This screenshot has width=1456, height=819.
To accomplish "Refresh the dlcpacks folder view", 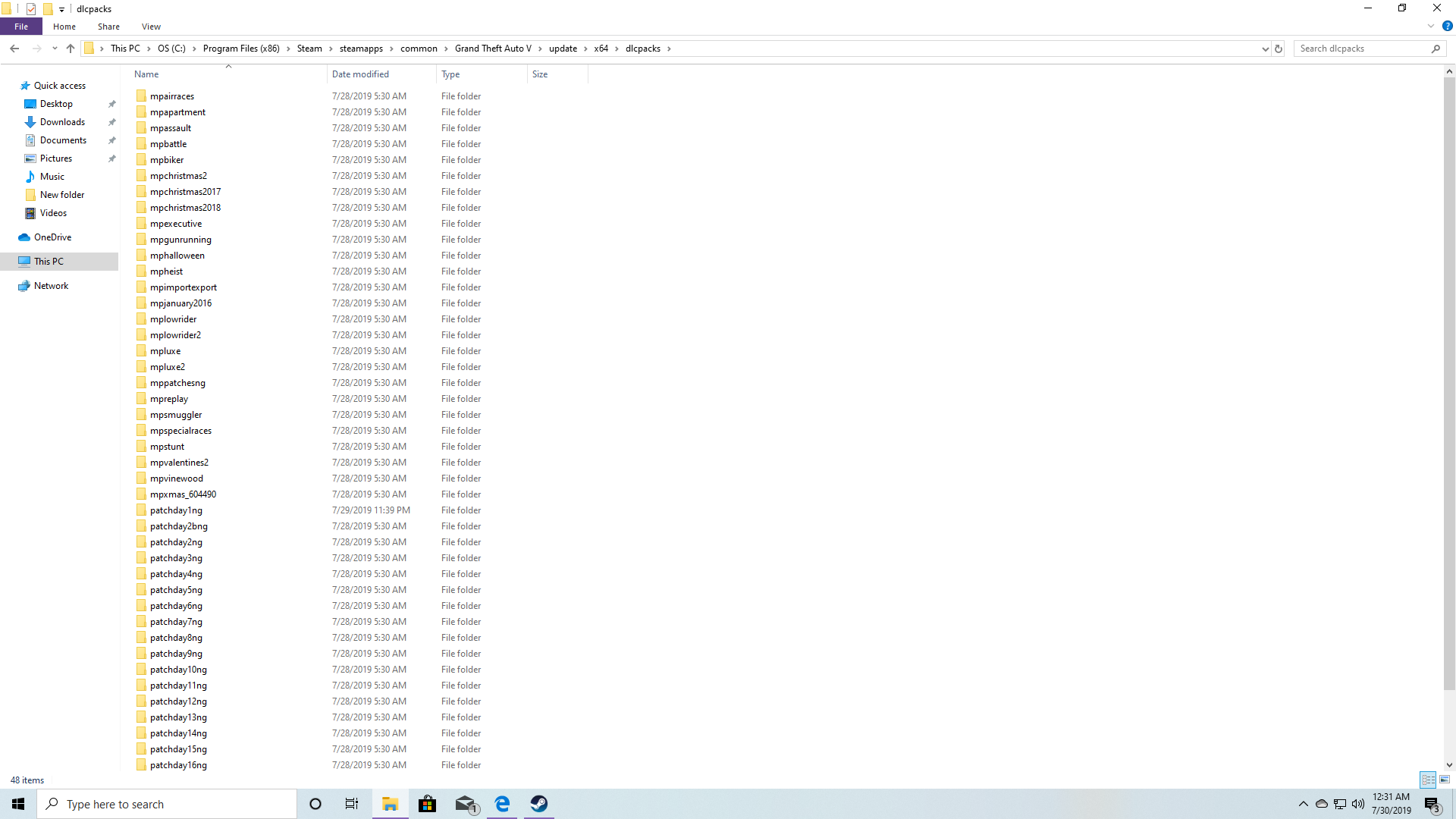I will click(1279, 49).
